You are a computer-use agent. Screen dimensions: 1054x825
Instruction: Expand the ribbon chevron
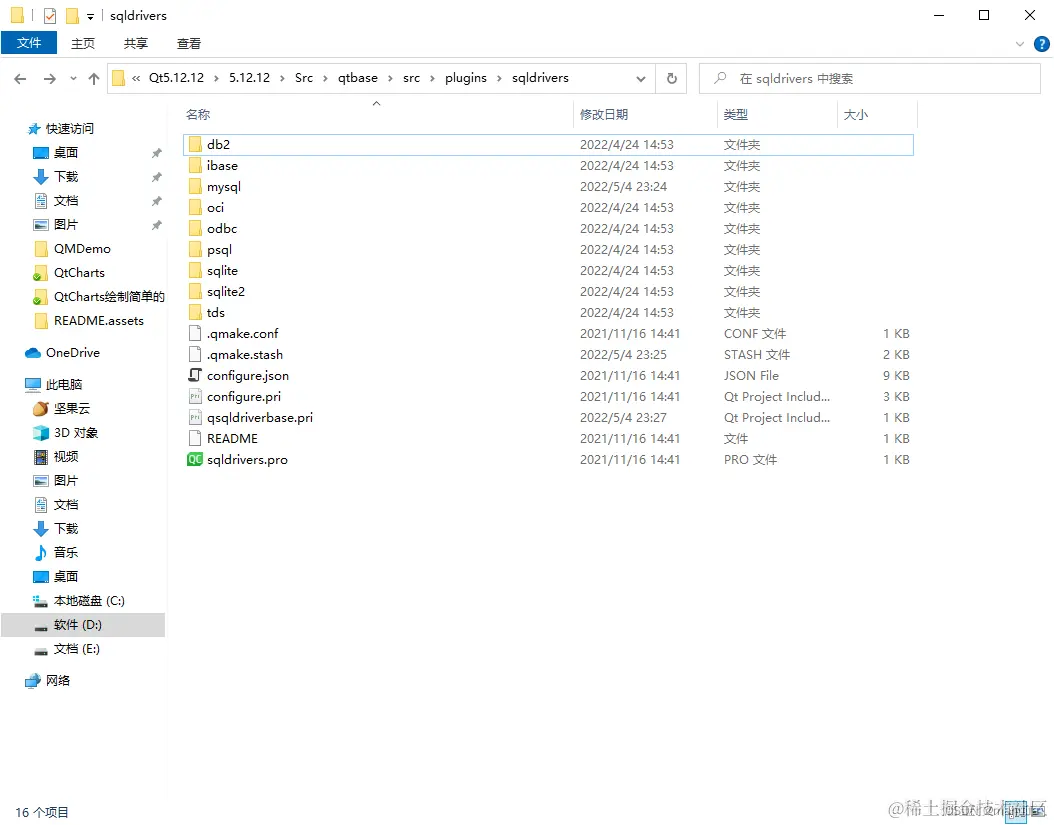[x=1020, y=44]
